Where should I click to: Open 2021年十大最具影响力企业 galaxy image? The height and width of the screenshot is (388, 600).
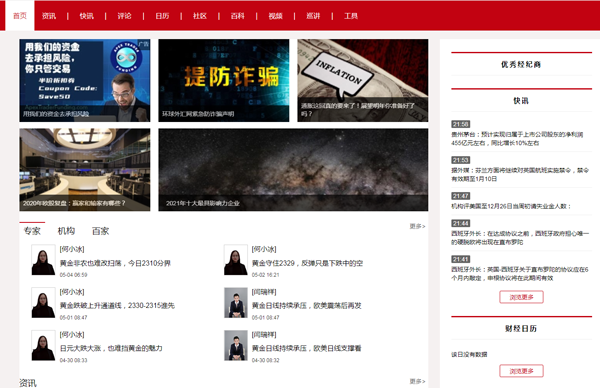pyautogui.click(x=293, y=170)
